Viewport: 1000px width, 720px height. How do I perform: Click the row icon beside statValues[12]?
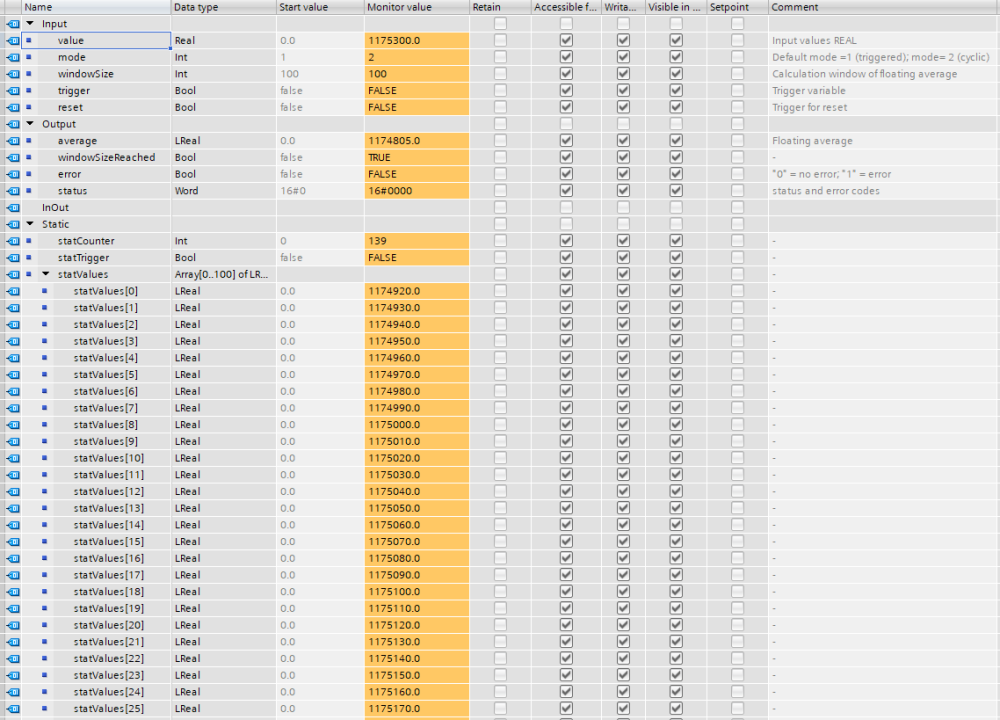click(13, 491)
